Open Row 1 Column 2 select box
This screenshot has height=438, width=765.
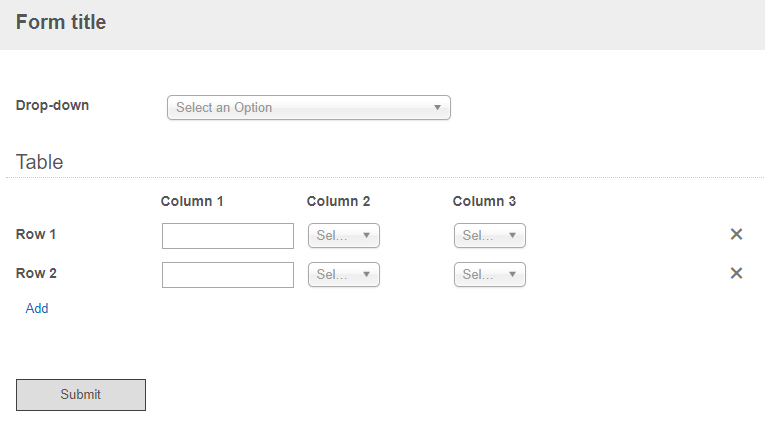(x=343, y=236)
